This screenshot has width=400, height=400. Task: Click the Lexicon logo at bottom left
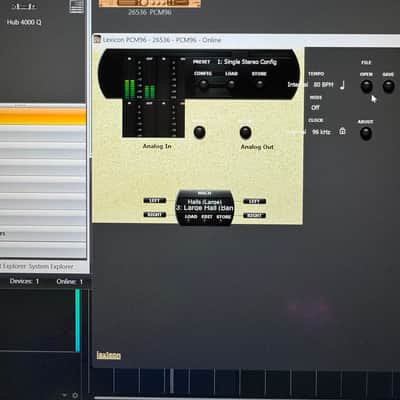[x=109, y=355]
